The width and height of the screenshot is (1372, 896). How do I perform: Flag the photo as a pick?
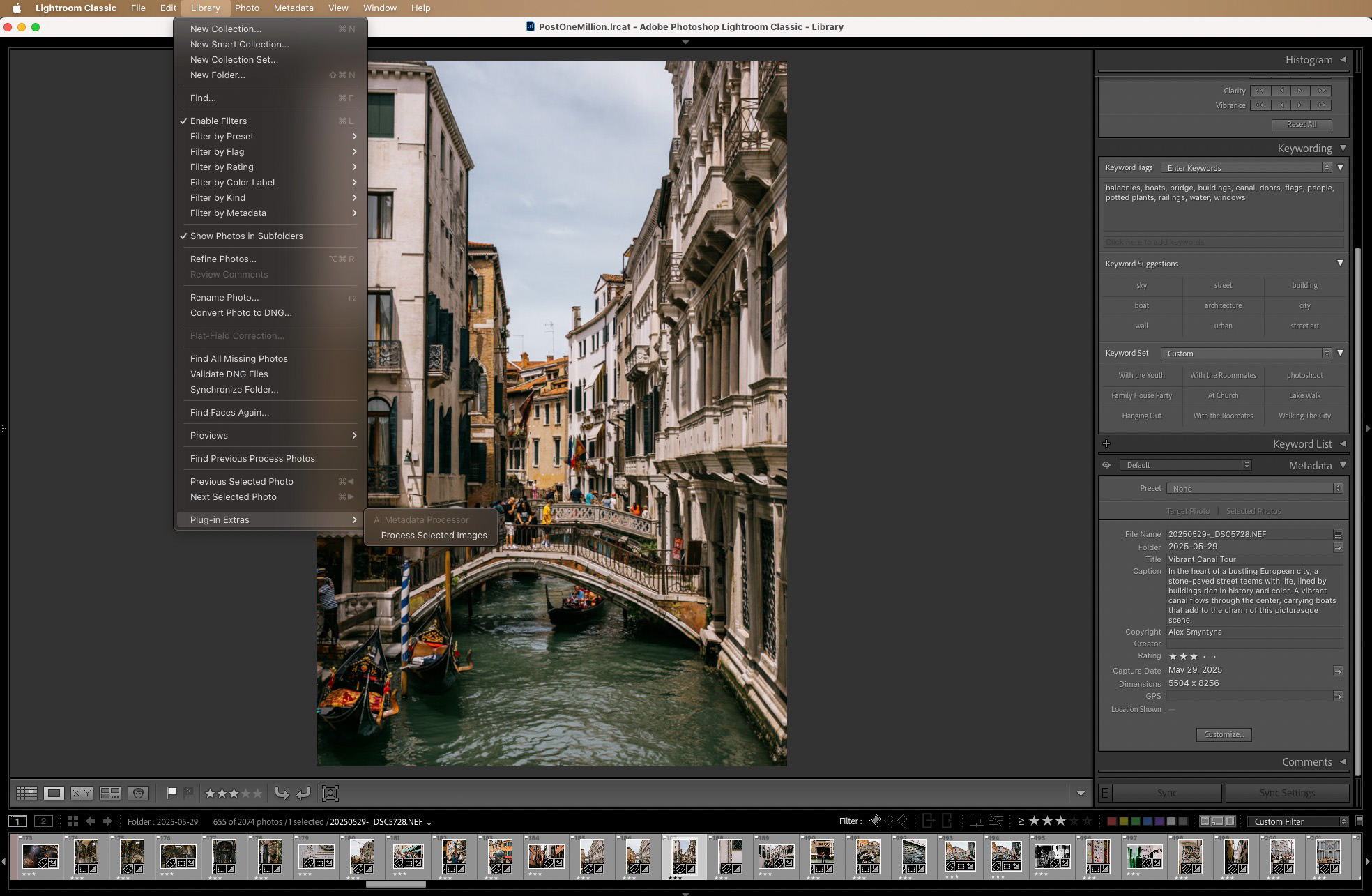coord(171,793)
